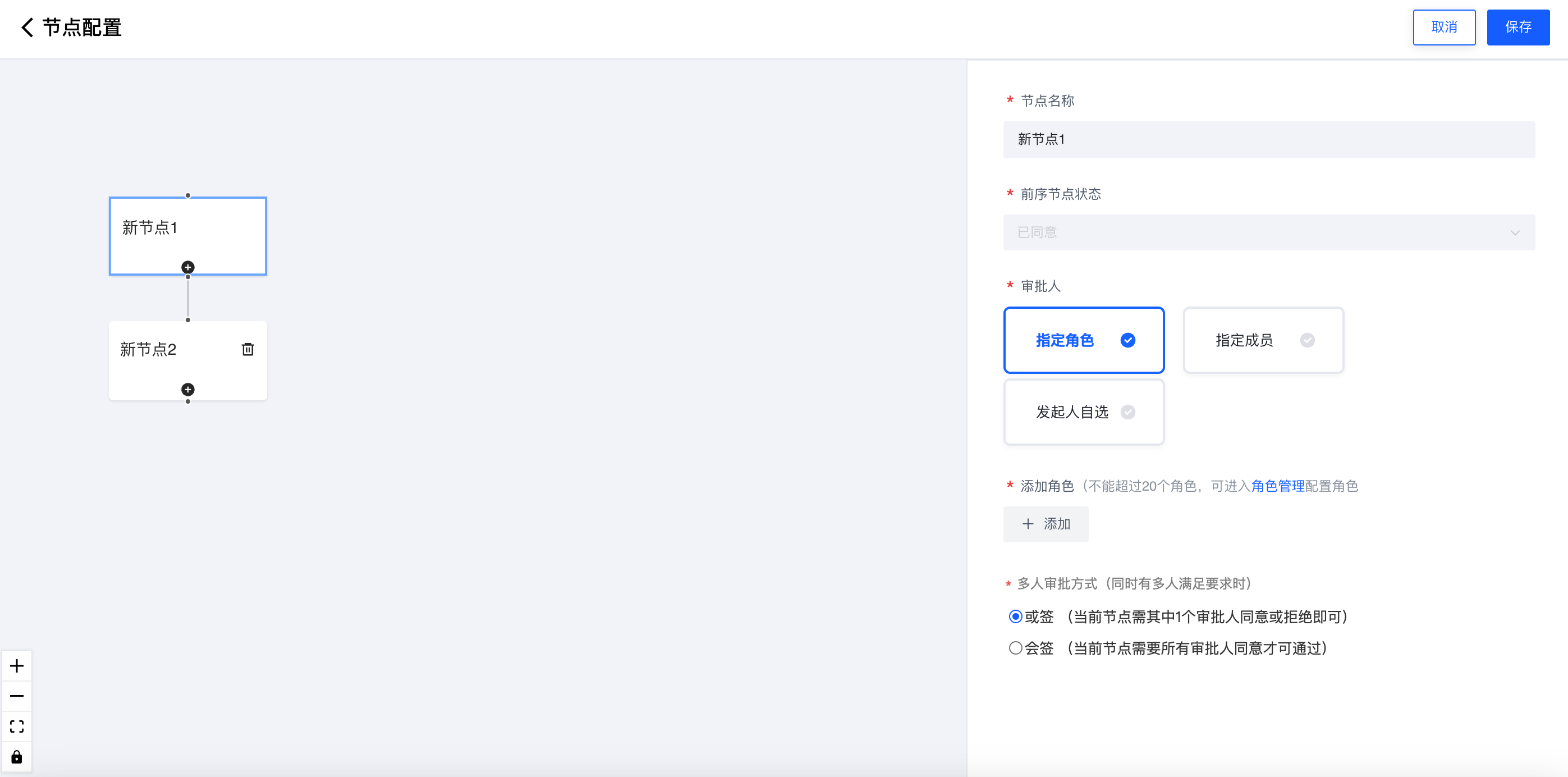This screenshot has width=1568, height=777.
Task: Toggle the canvas lock icon
Action: (17, 757)
